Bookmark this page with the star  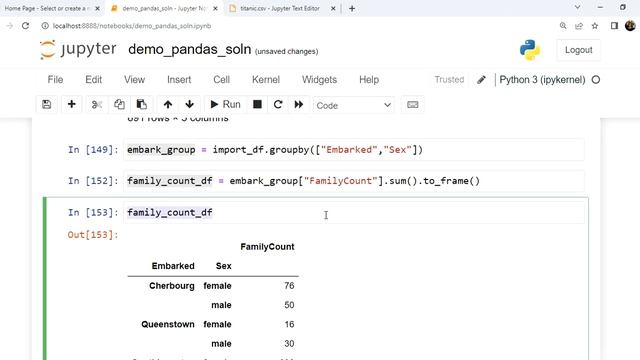tap(595, 26)
